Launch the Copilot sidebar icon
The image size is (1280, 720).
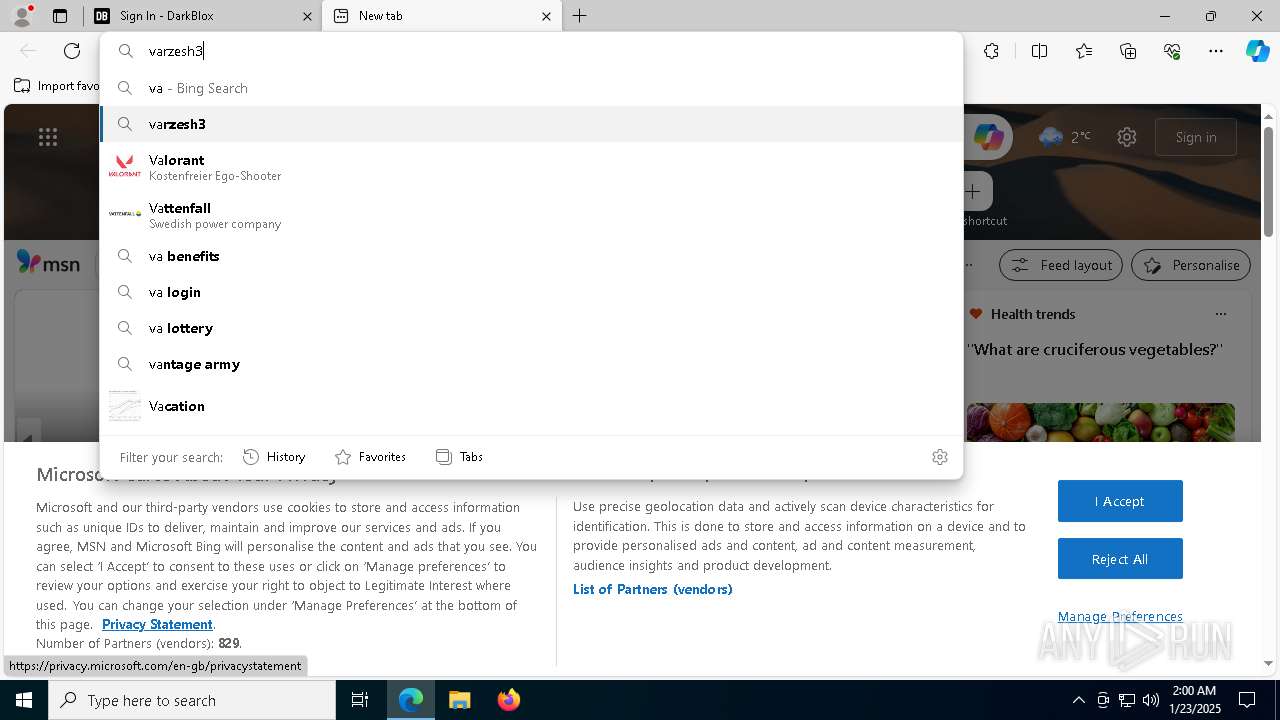tap(1257, 51)
